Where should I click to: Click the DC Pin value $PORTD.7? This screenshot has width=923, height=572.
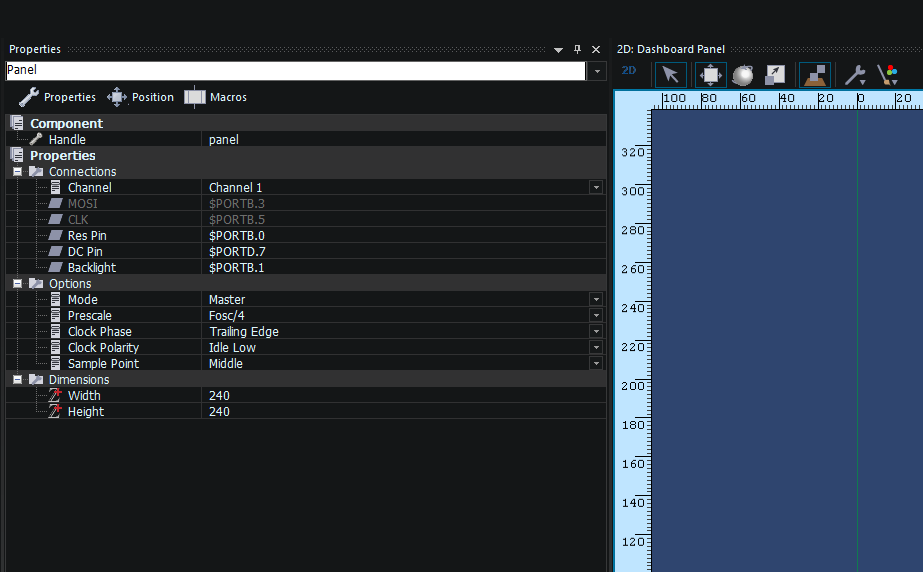click(x=237, y=252)
